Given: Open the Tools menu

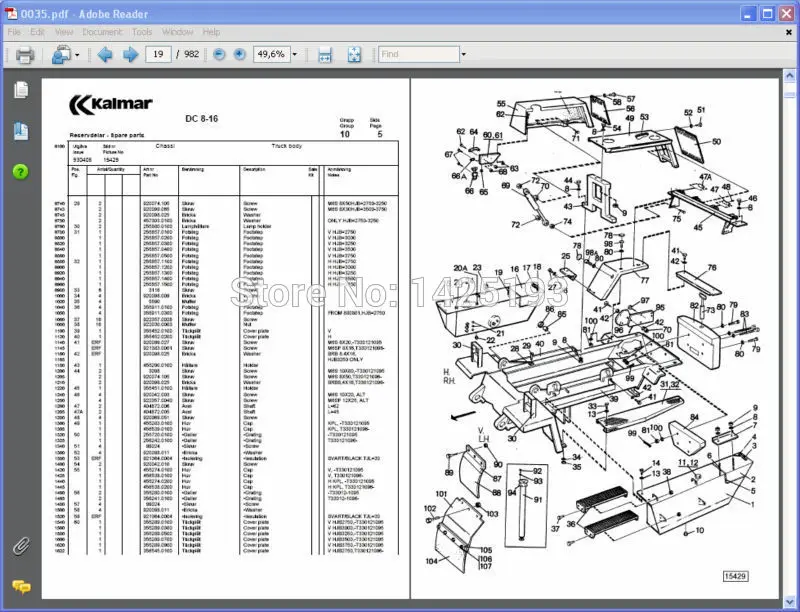Looking at the screenshot, I should 143,31.
